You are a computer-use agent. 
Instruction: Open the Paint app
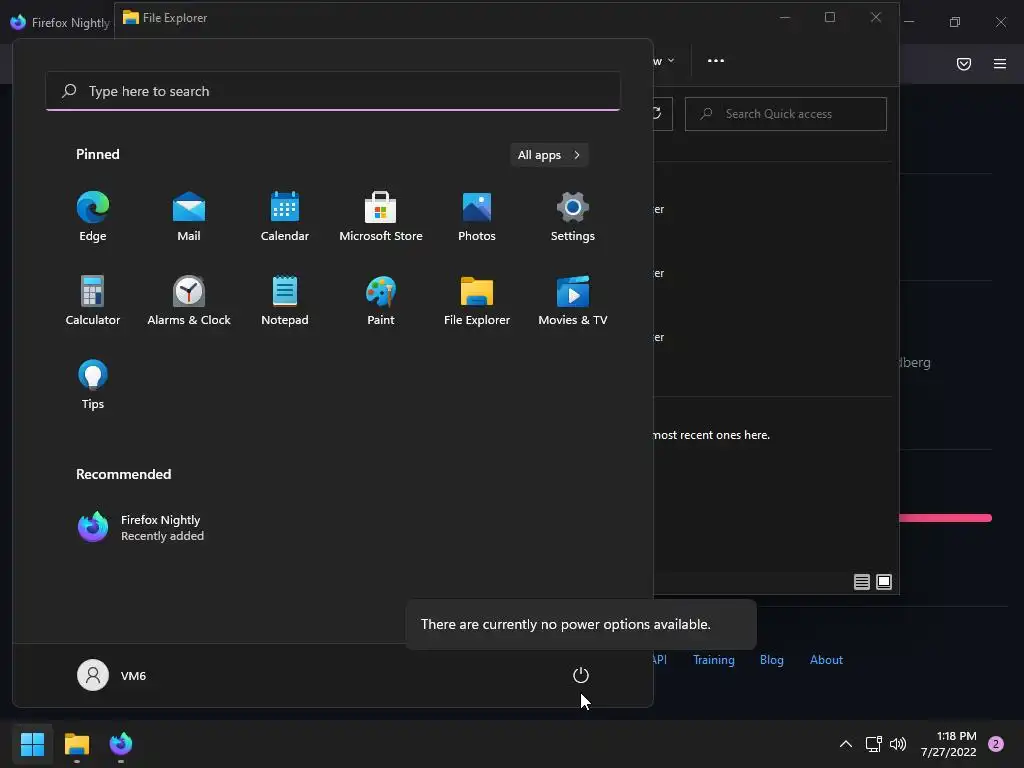381,300
